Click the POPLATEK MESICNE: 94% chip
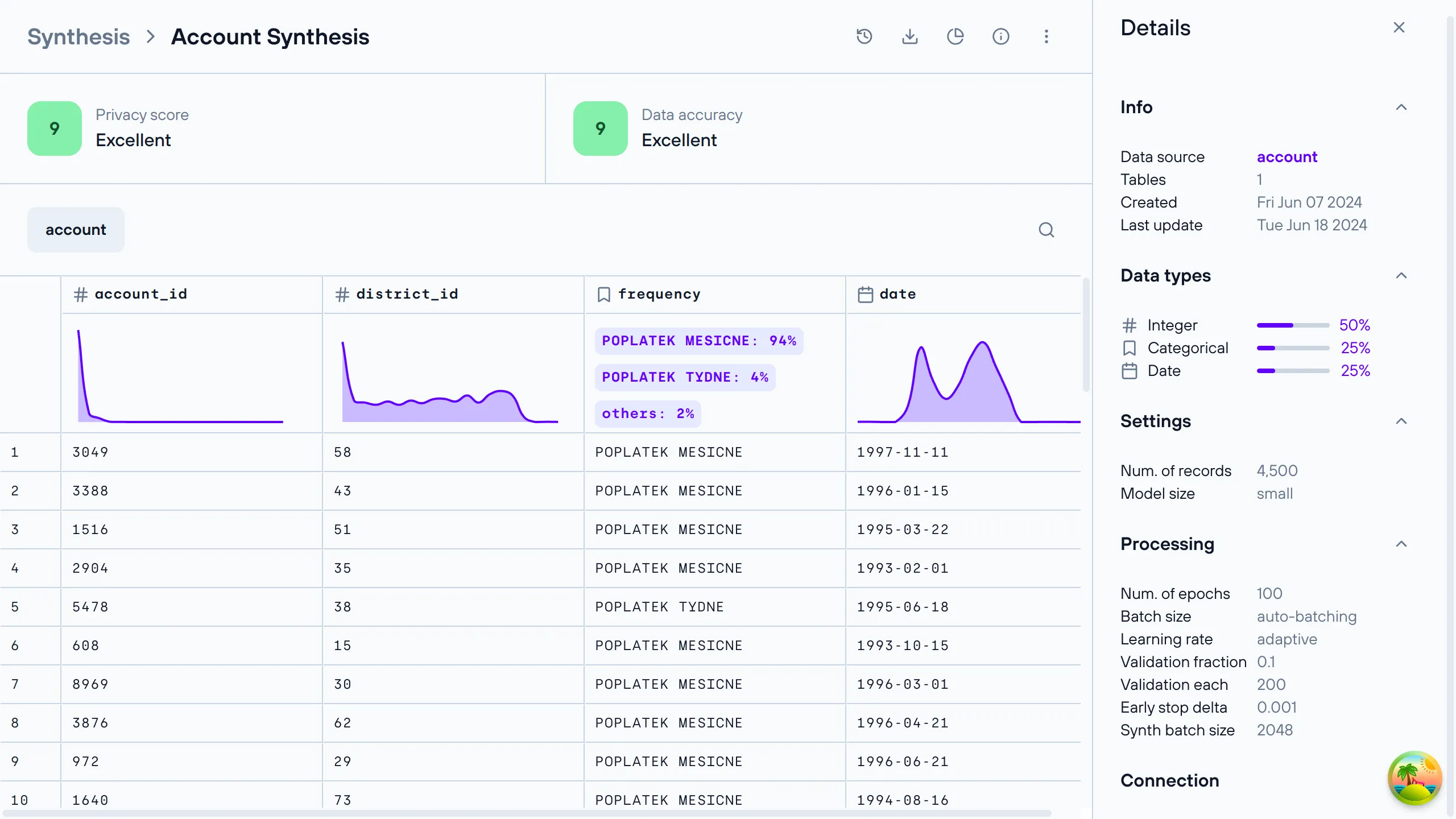The width and height of the screenshot is (1456, 819). pos(699,341)
